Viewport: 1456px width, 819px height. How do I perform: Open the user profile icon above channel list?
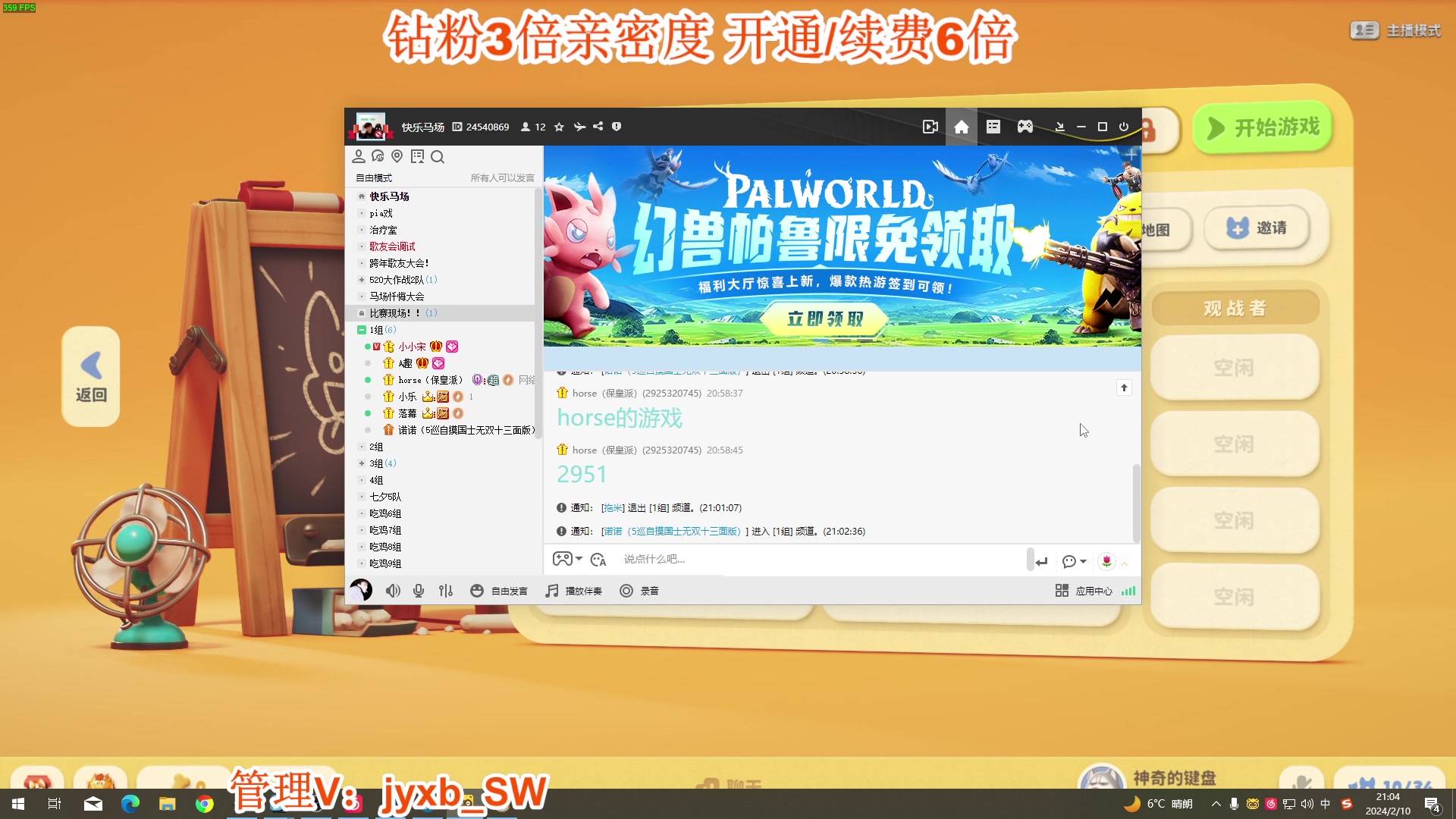pyautogui.click(x=359, y=156)
